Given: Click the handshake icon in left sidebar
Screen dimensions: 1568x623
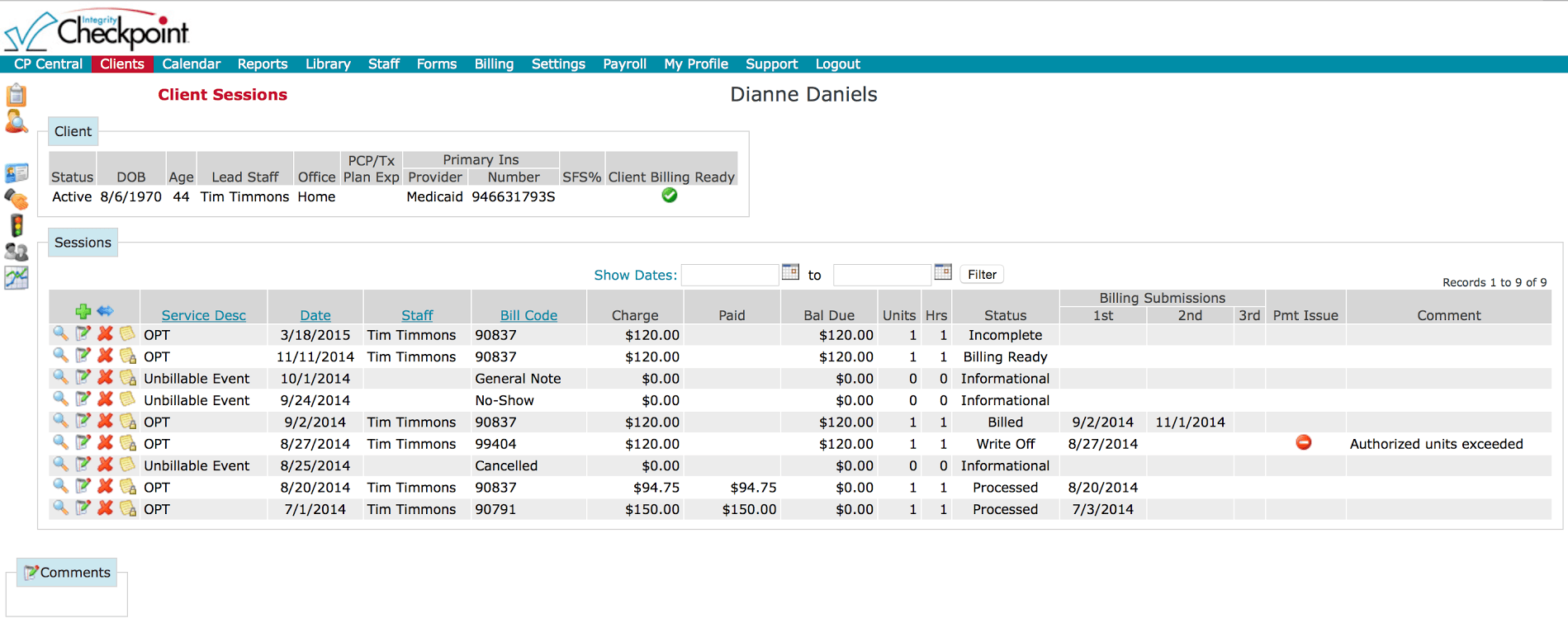Looking at the screenshot, I should pyautogui.click(x=17, y=199).
